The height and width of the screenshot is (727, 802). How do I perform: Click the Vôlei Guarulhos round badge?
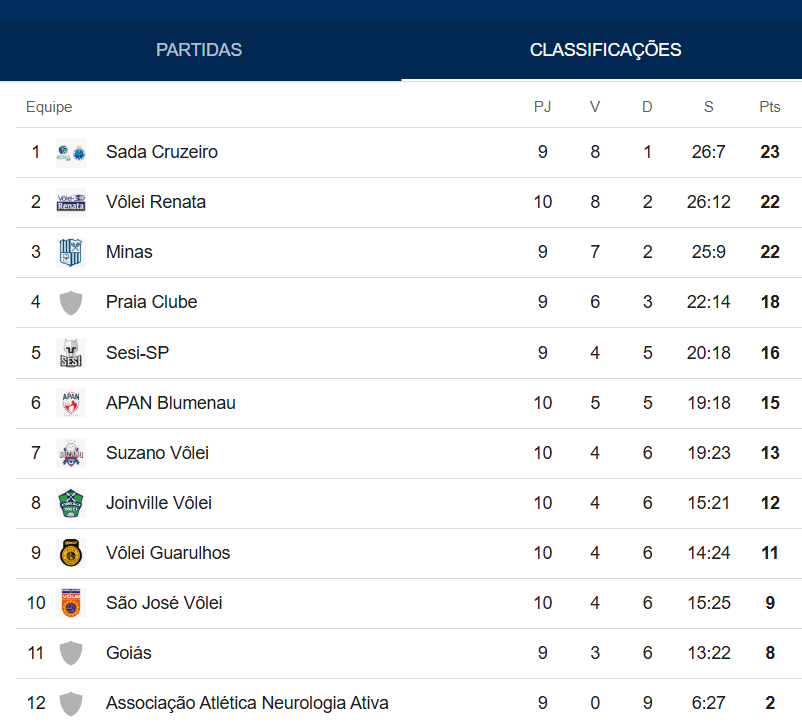coord(71,553)
